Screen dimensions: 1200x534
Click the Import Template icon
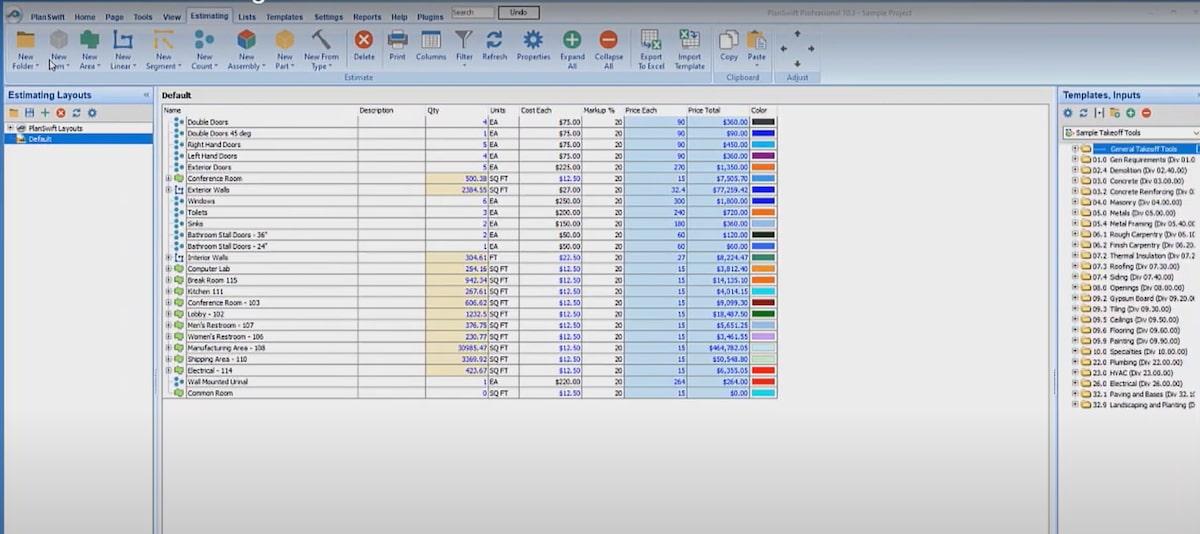[689, 40]
